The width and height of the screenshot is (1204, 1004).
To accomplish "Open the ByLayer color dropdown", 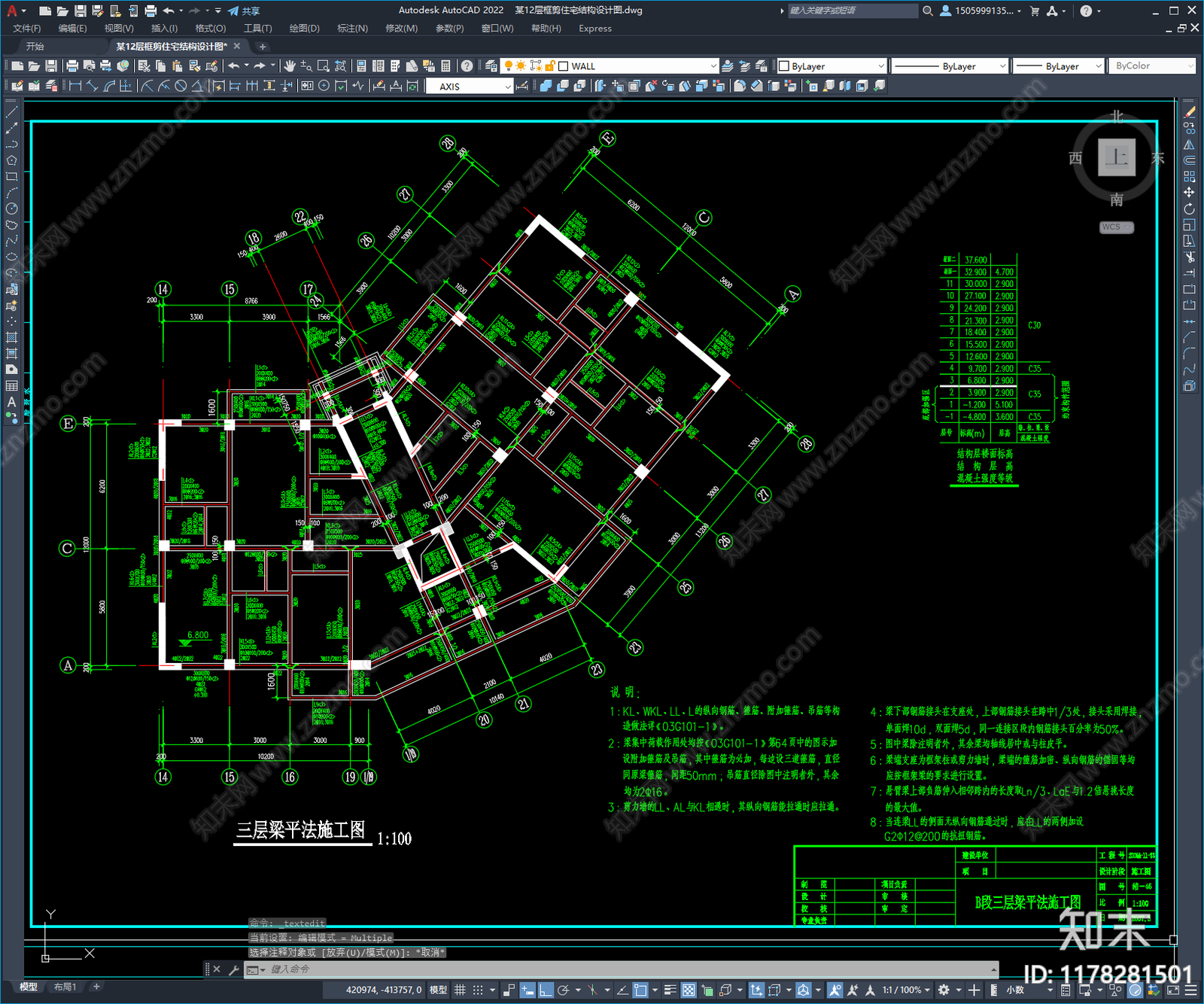I will (x=881, y=66).
